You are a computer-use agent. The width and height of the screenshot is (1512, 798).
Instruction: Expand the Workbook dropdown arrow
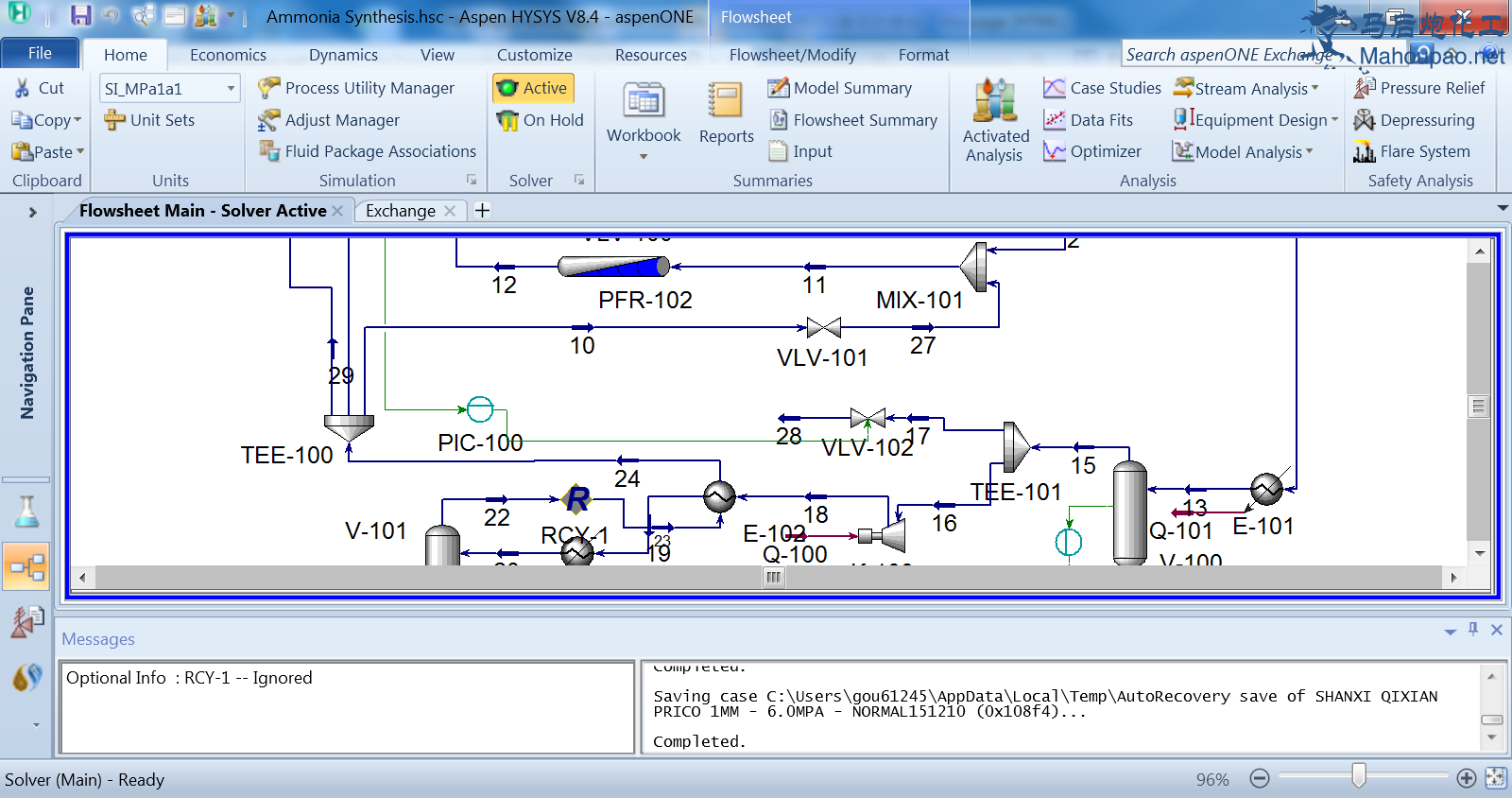pos(644,157)
